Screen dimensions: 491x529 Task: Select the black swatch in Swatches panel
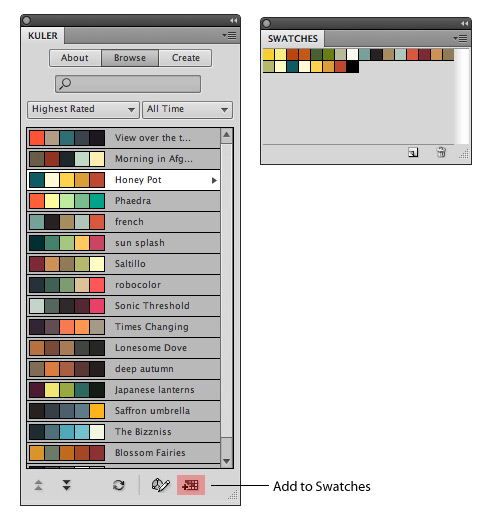tap(352, 66)
